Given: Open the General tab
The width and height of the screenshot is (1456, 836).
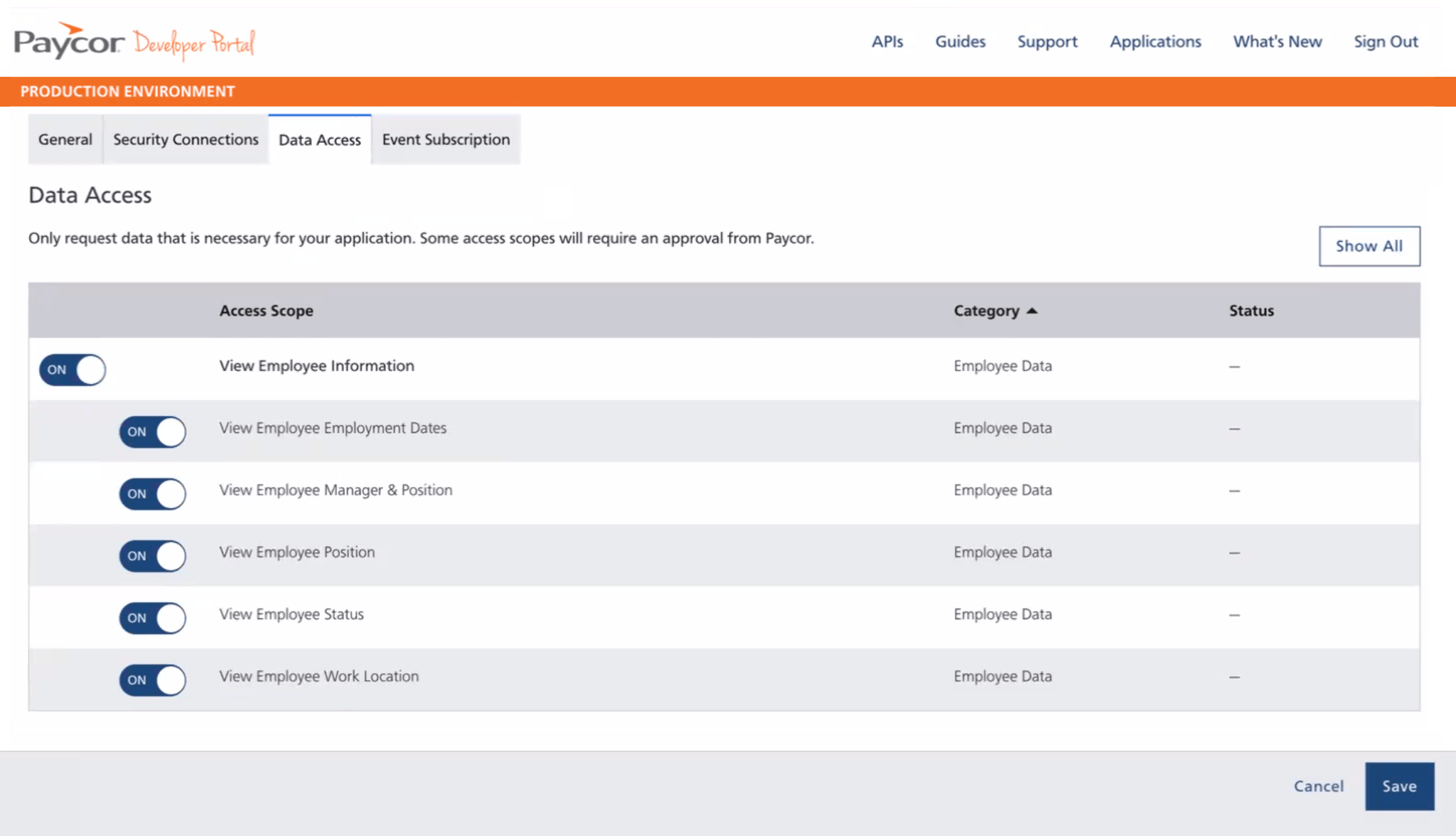Looking at the screenshot, I should pyautogui.click(x=65, y=139).
